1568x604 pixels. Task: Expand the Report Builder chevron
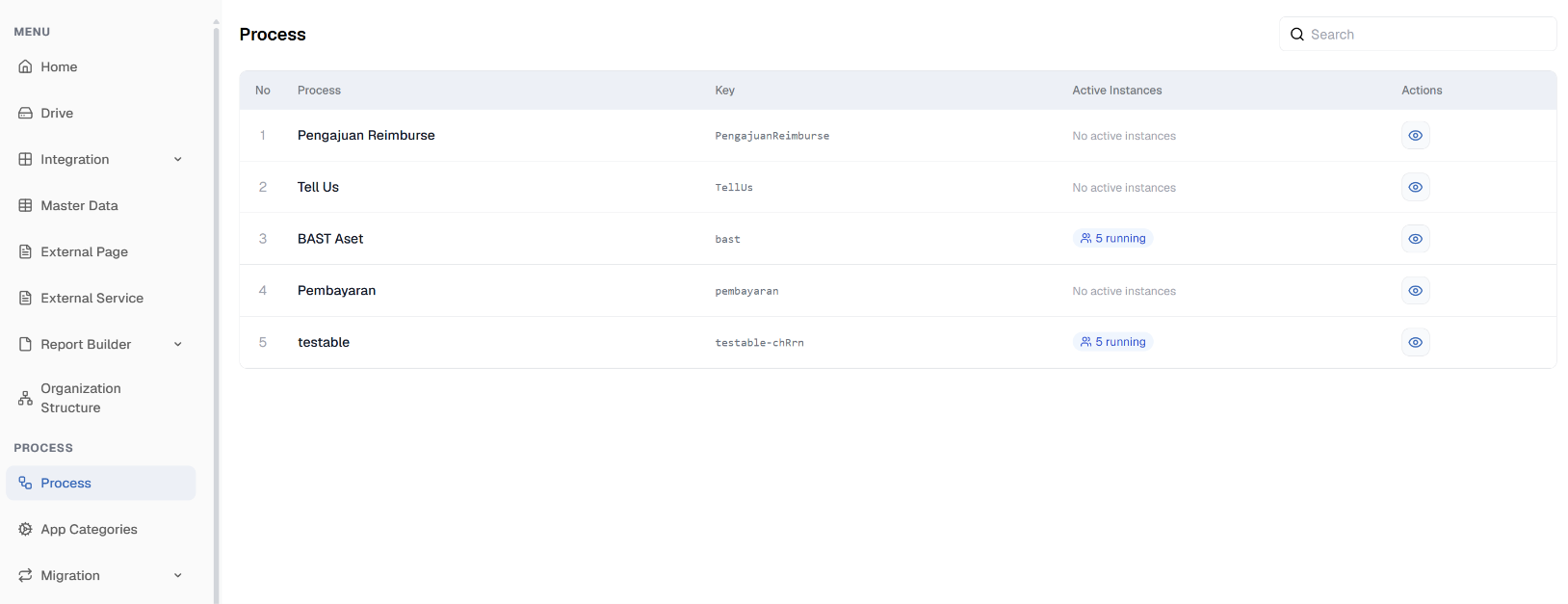(x=178, y=344)
